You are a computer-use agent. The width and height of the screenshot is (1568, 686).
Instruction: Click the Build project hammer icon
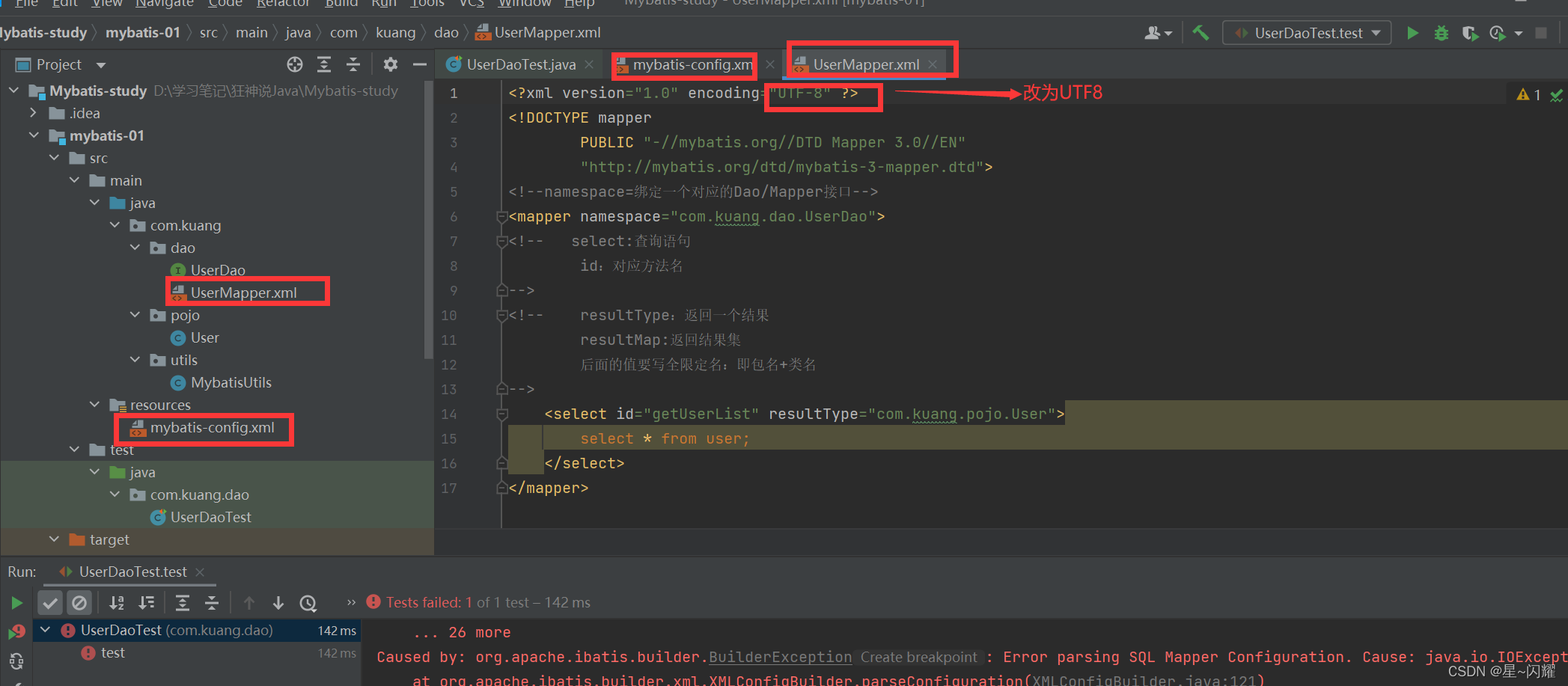pyautogui.click(x=1201, y=33)
